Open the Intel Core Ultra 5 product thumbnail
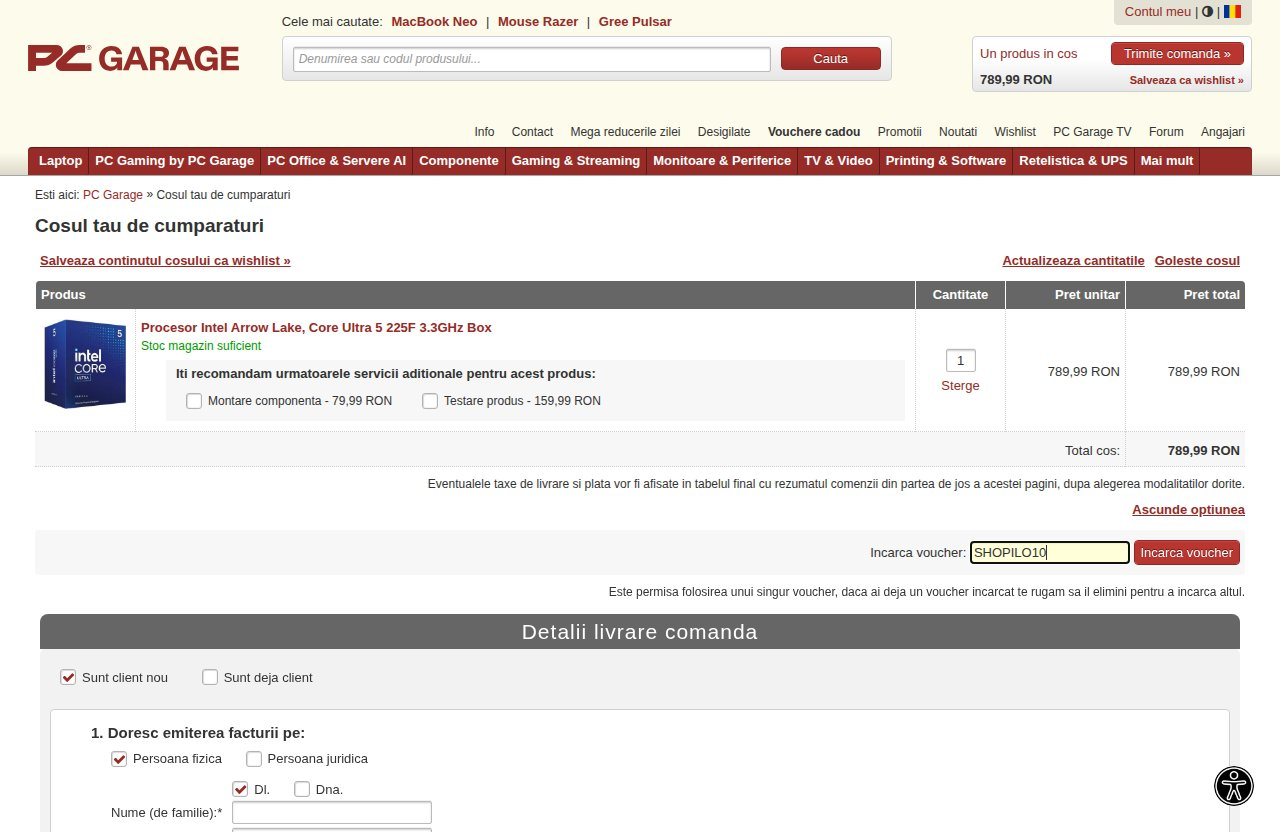The image size is (1280, 832). click(x=85, y=364)
